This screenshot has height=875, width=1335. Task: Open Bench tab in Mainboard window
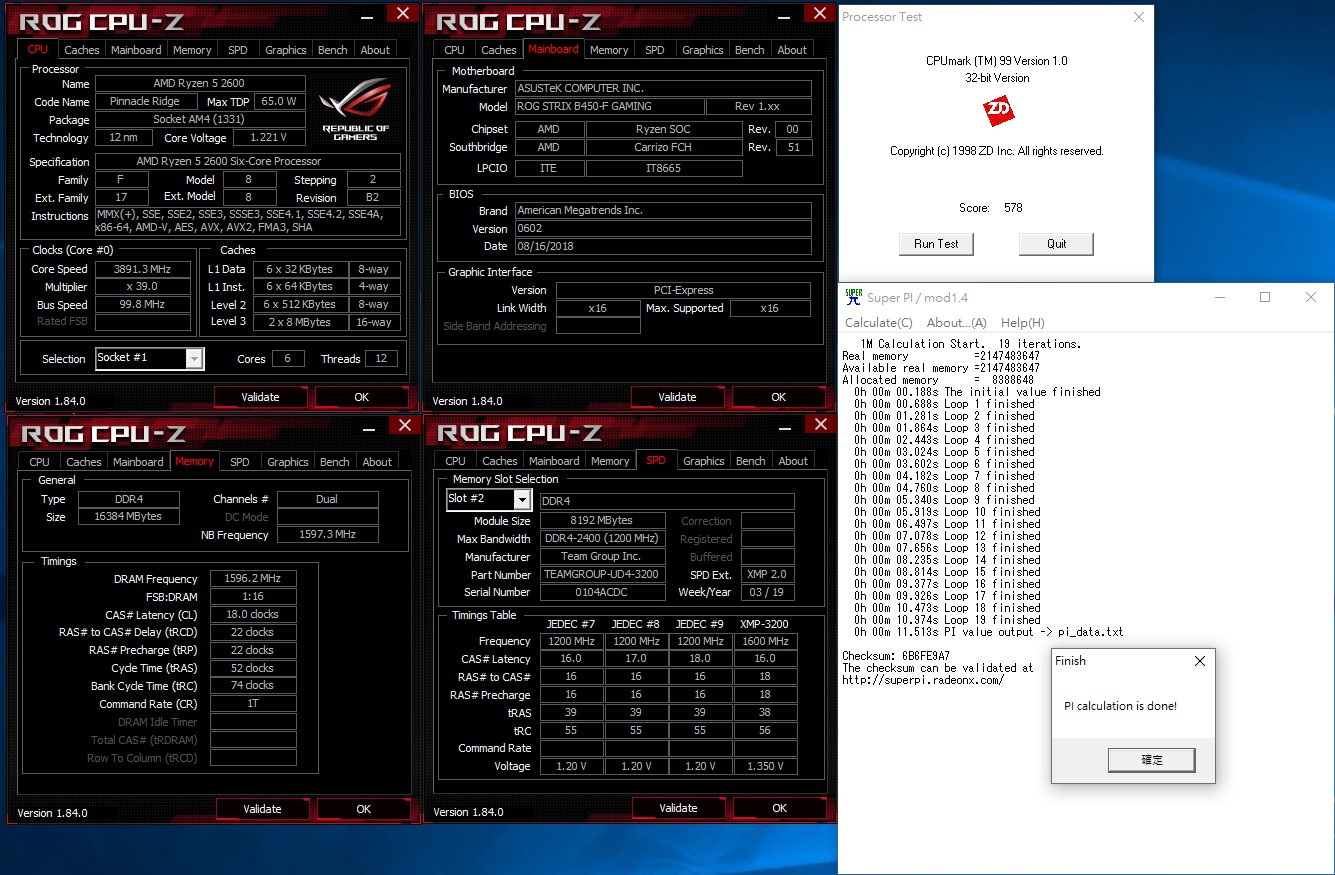750,50
